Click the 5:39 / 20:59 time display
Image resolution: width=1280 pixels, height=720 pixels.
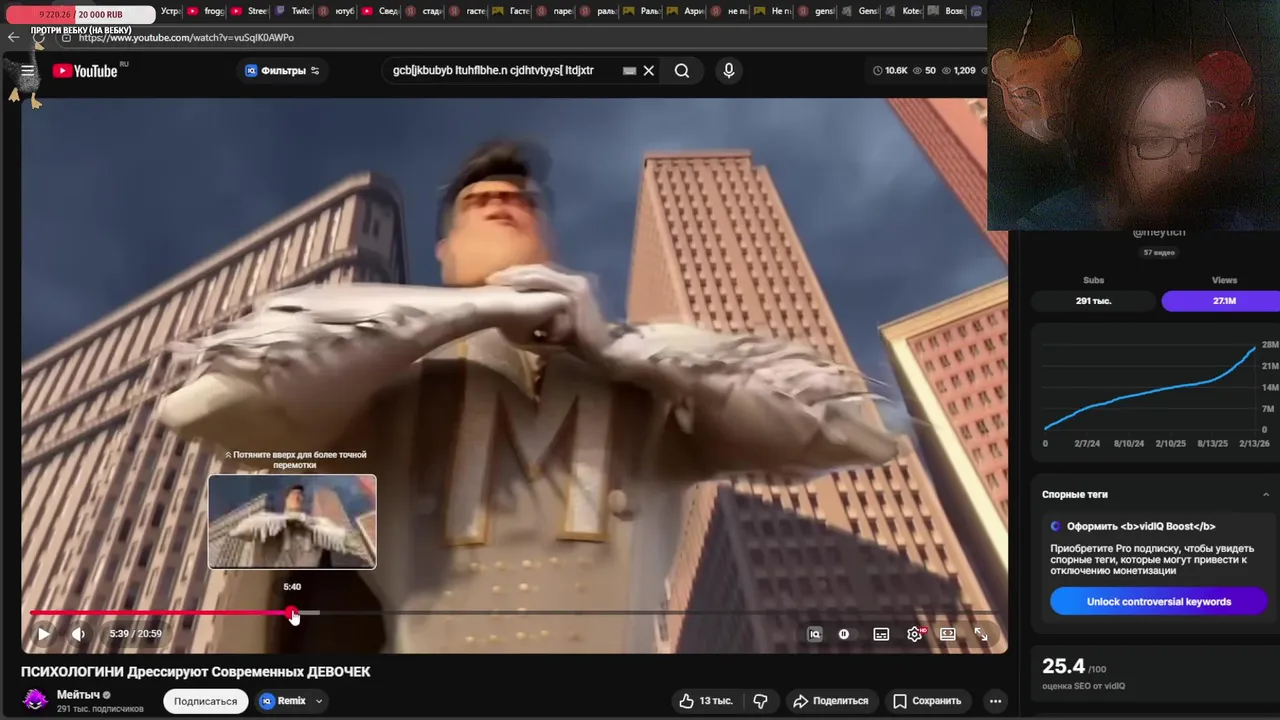(135, 634)
